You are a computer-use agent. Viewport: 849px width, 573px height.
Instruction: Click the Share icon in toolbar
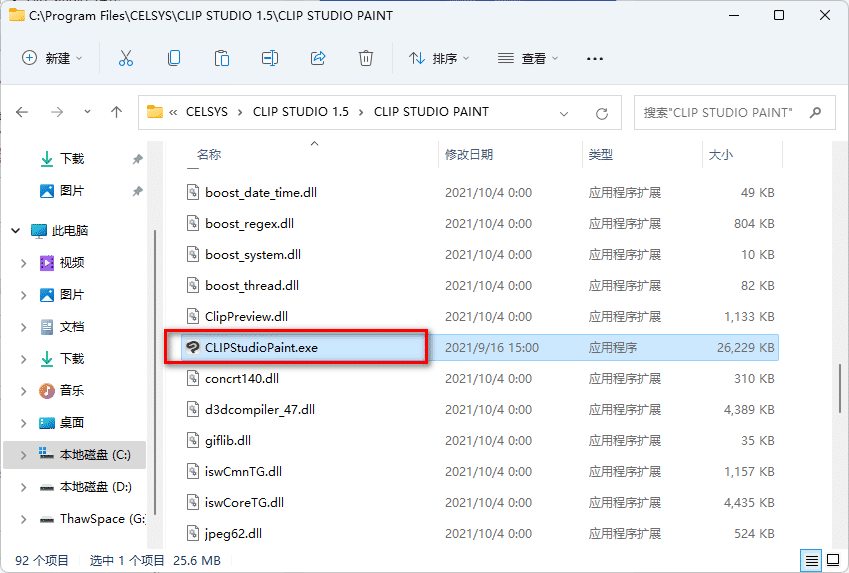(x=318, y=58)
